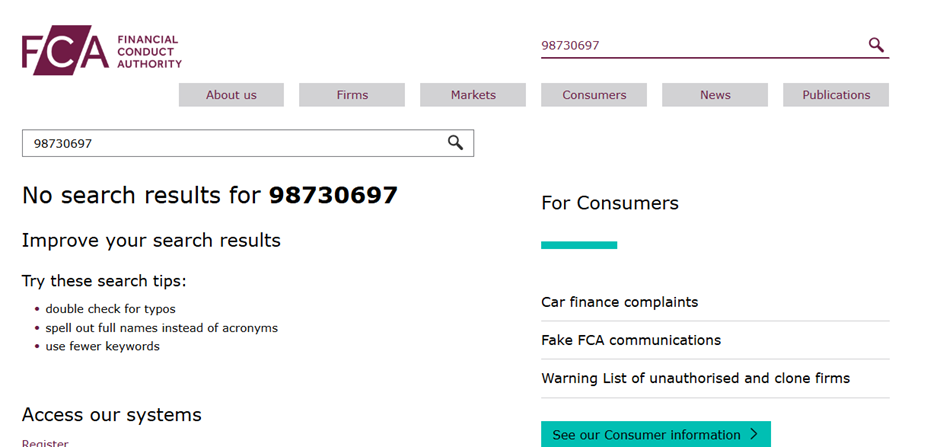
Task: Open the Car finance complaints link
Action: pos(620,302)
